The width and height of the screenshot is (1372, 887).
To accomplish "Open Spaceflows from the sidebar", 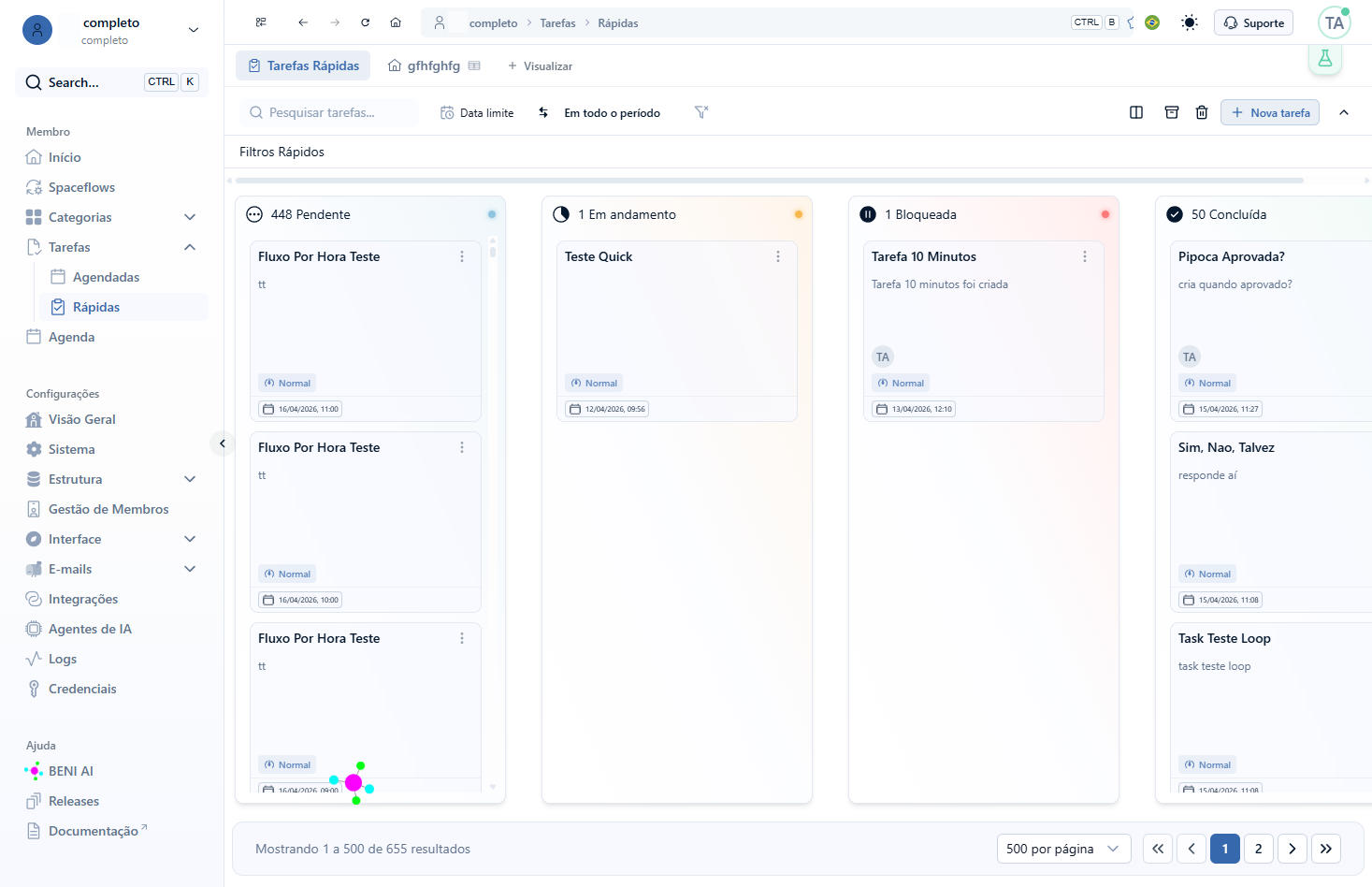I will 81,187.
